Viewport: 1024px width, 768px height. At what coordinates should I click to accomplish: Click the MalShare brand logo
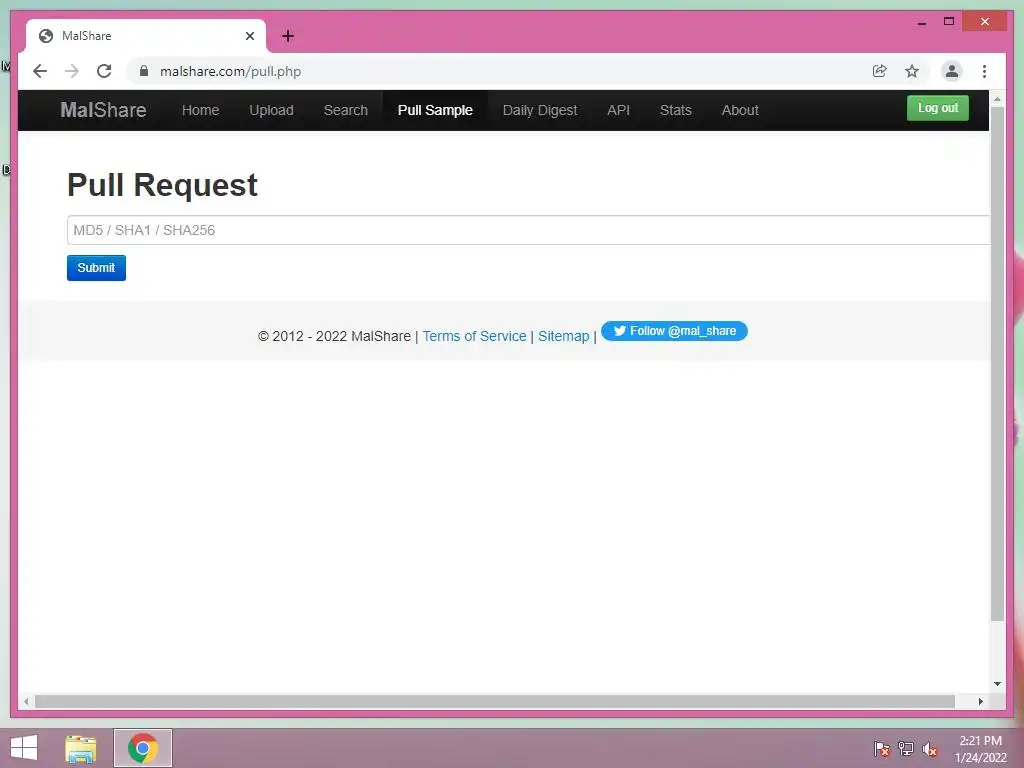(103, 110)
